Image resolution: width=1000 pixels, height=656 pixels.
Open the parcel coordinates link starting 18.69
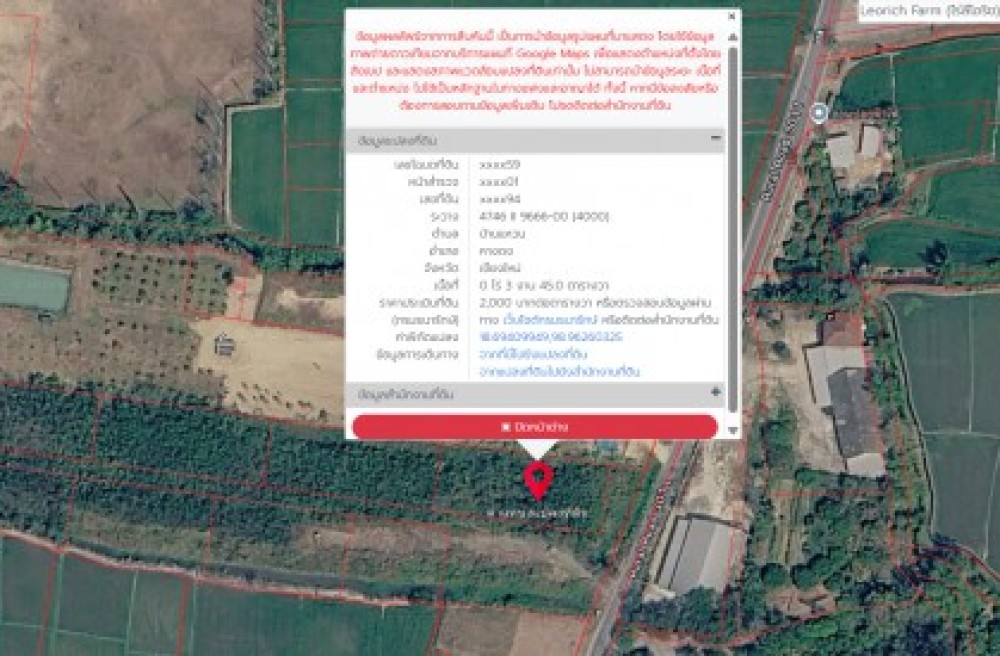(550, 337)
